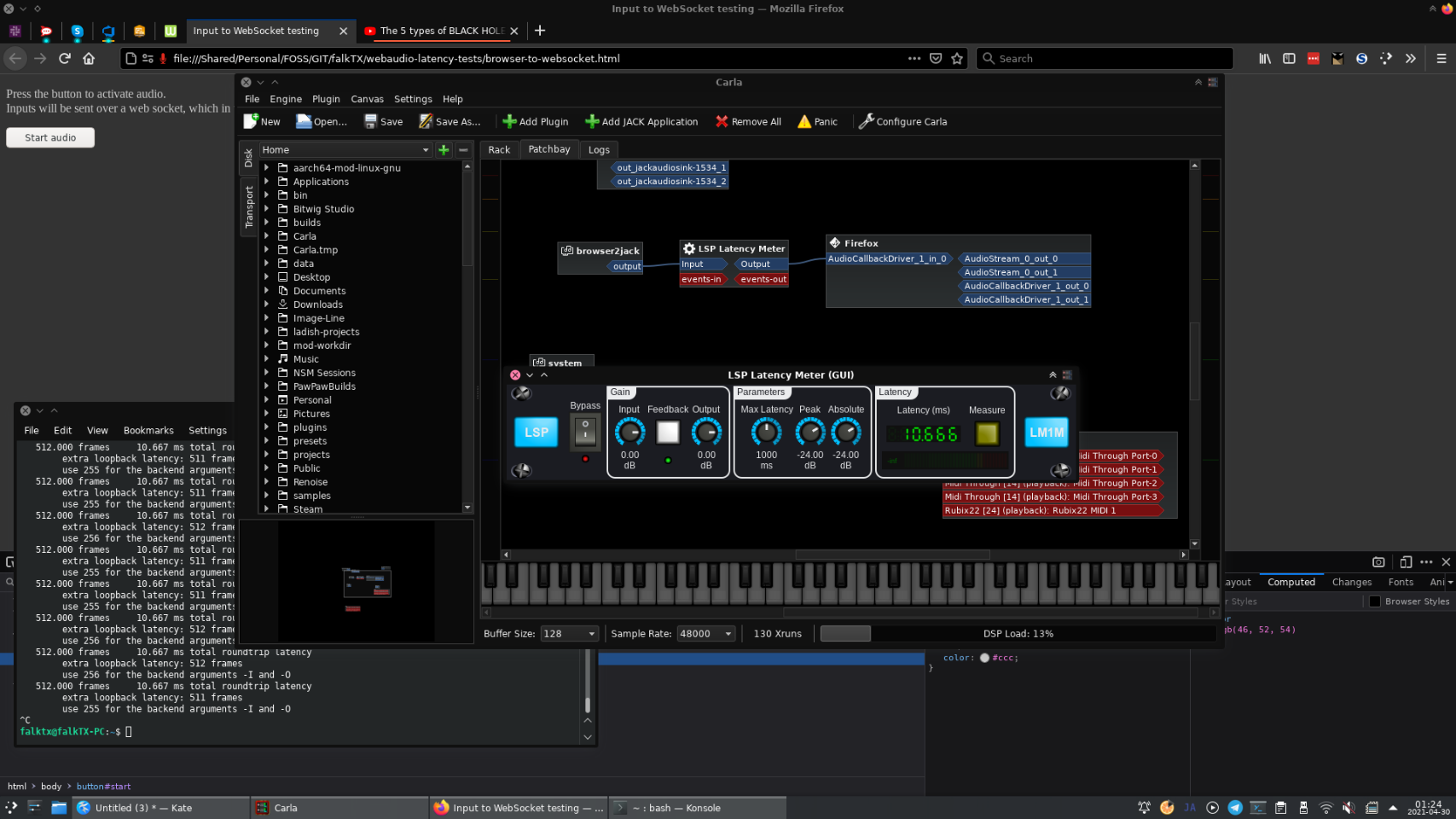Toggle the Bypass switch on latency meter

click(585, 432)
